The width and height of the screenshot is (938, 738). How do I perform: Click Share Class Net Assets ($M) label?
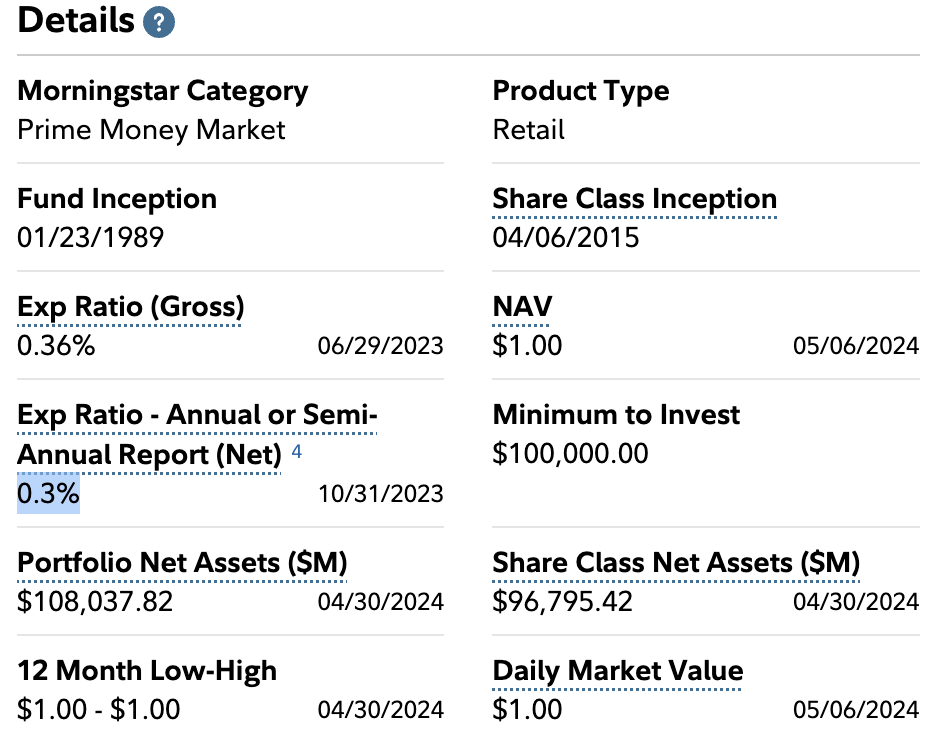click(x=676, y=563)
